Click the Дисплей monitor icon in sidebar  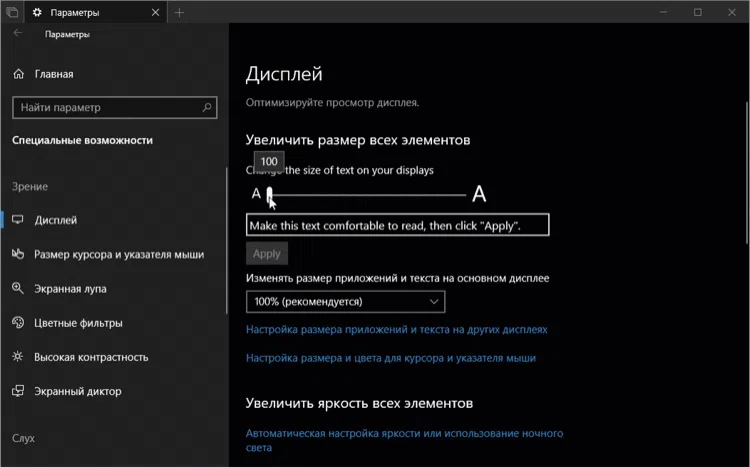point(18,220)
